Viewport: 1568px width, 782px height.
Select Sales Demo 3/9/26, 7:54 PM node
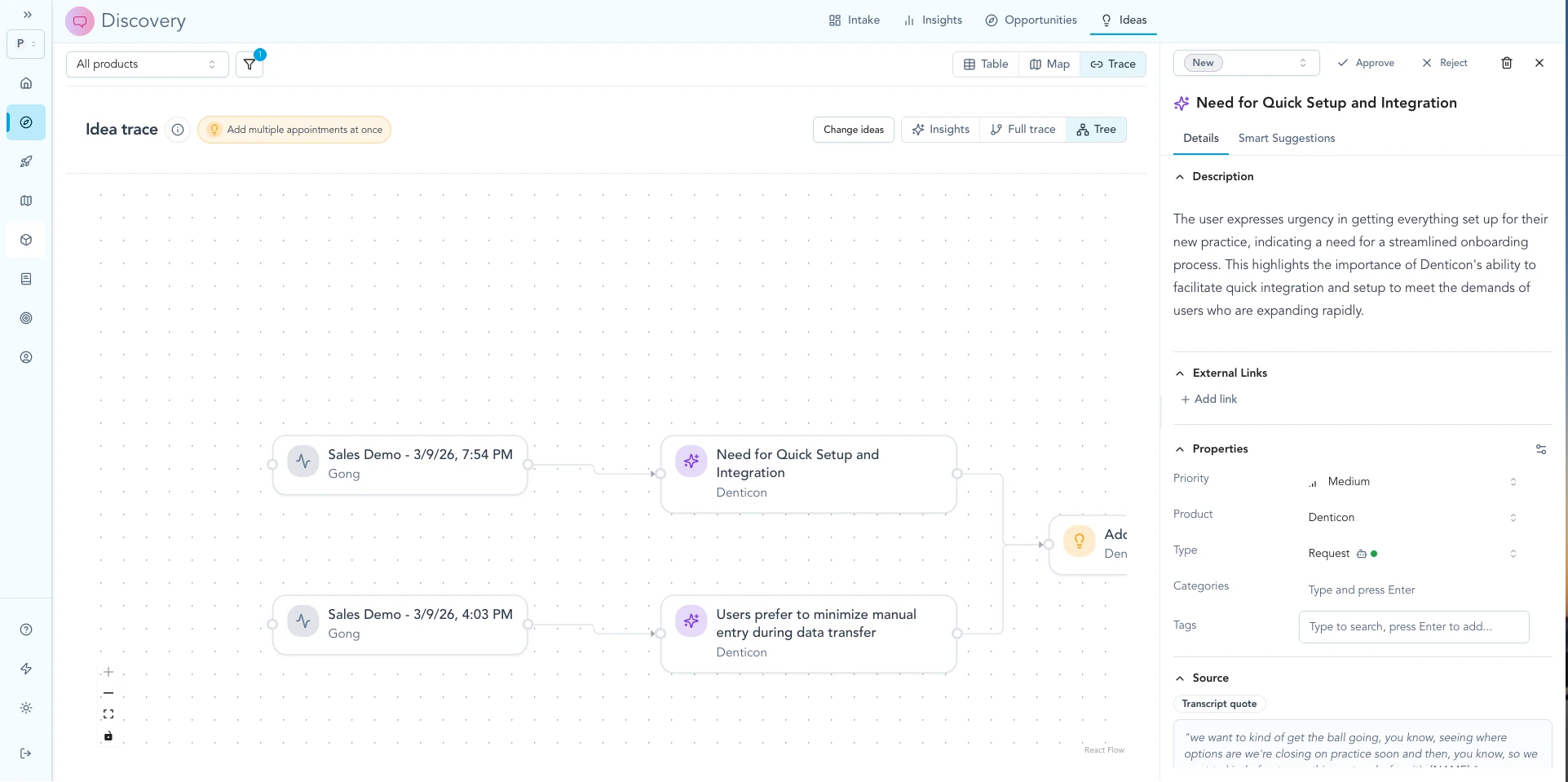click(x=400, y=465)
